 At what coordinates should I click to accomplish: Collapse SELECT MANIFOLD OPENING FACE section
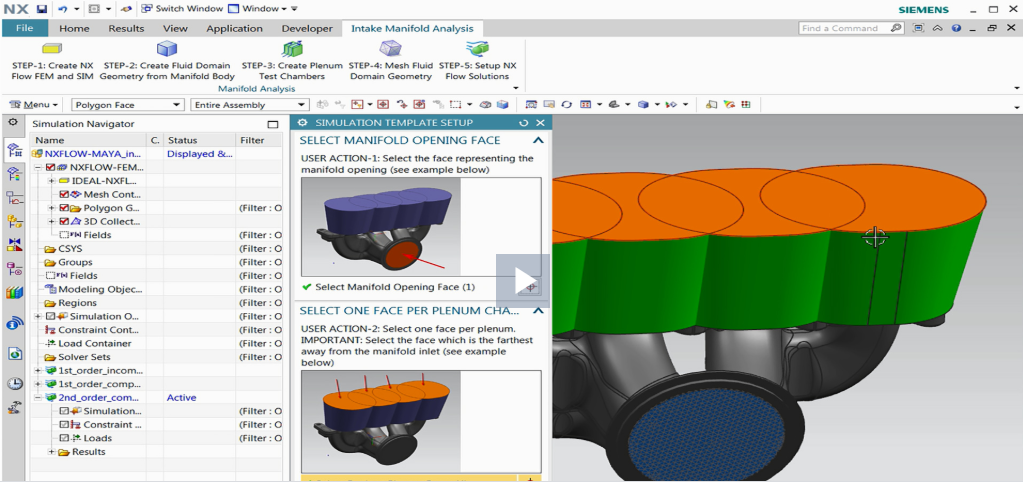(x=538, y=140)
